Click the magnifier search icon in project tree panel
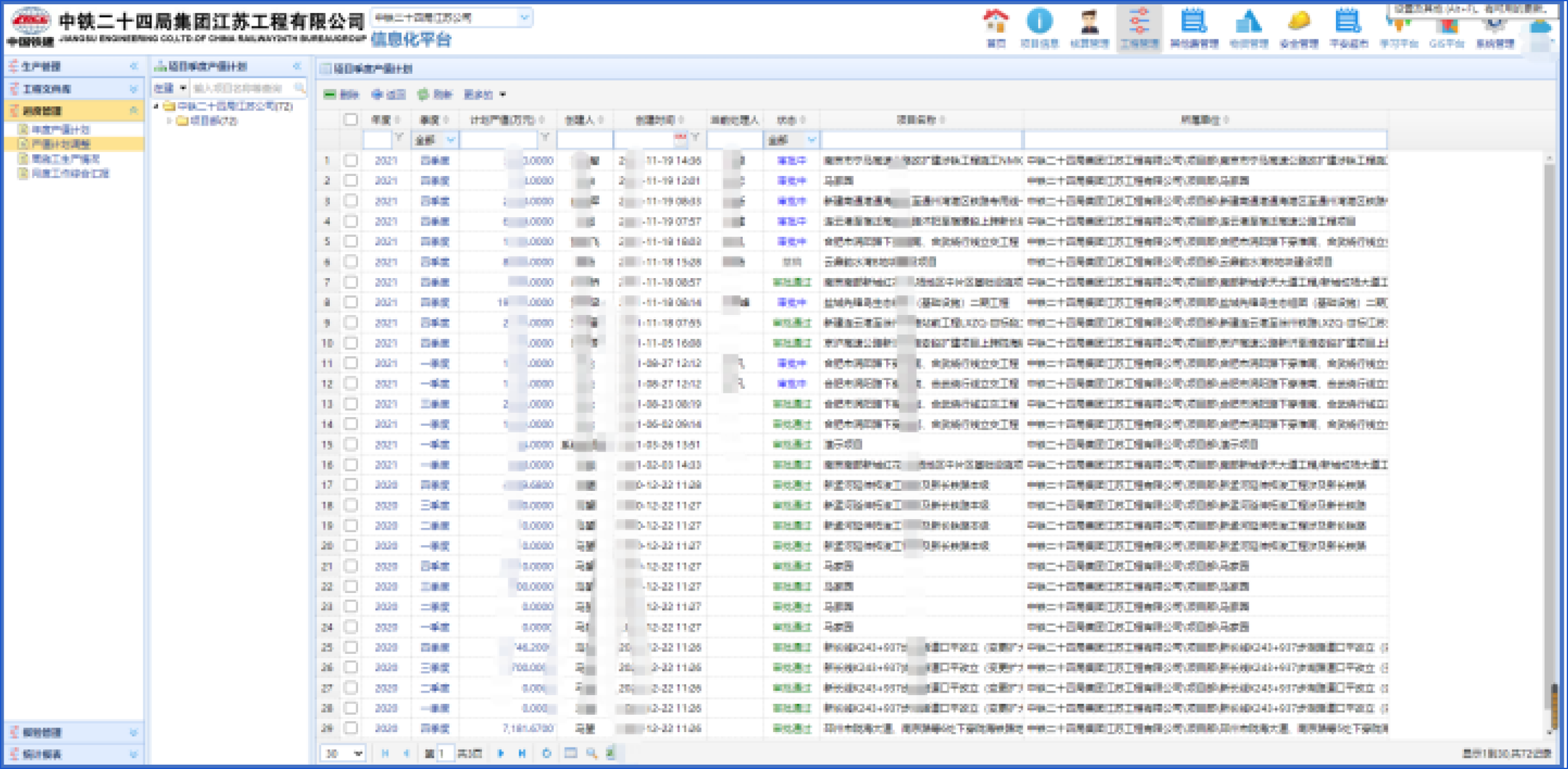This screenshot has height=769, width=1568. (300, 88)
